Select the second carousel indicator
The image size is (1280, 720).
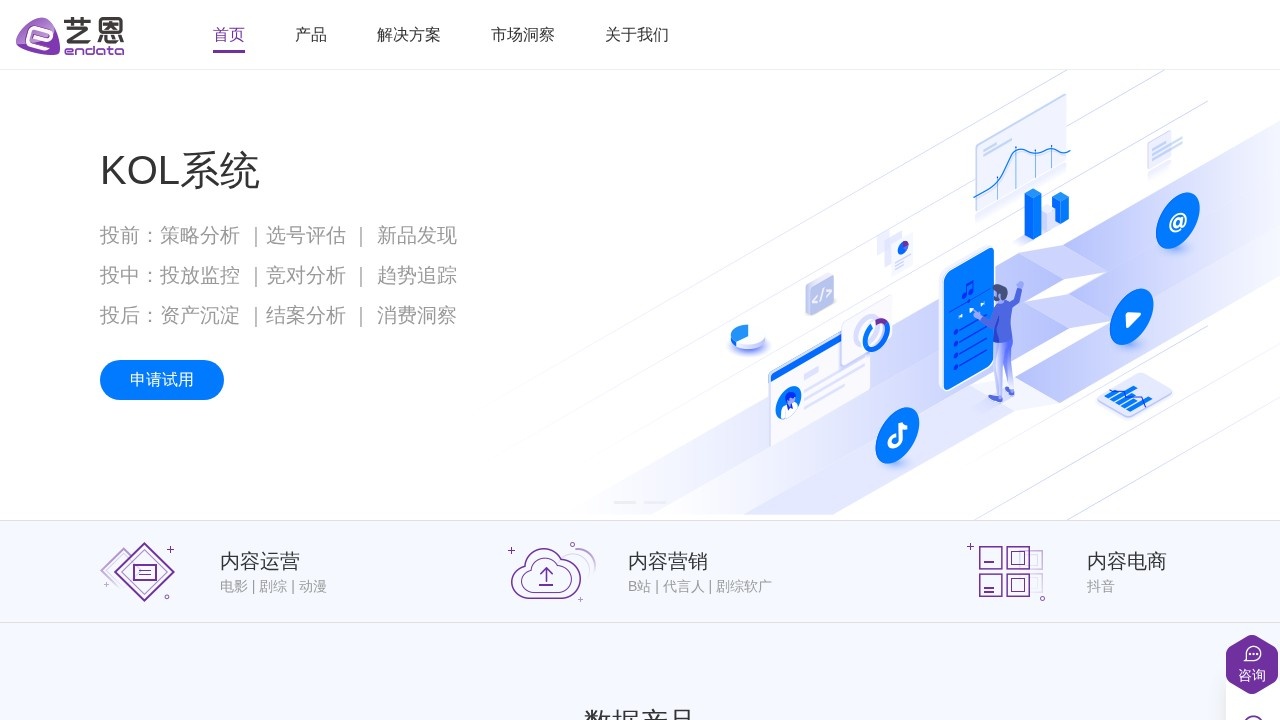click(x=655, y=502)
